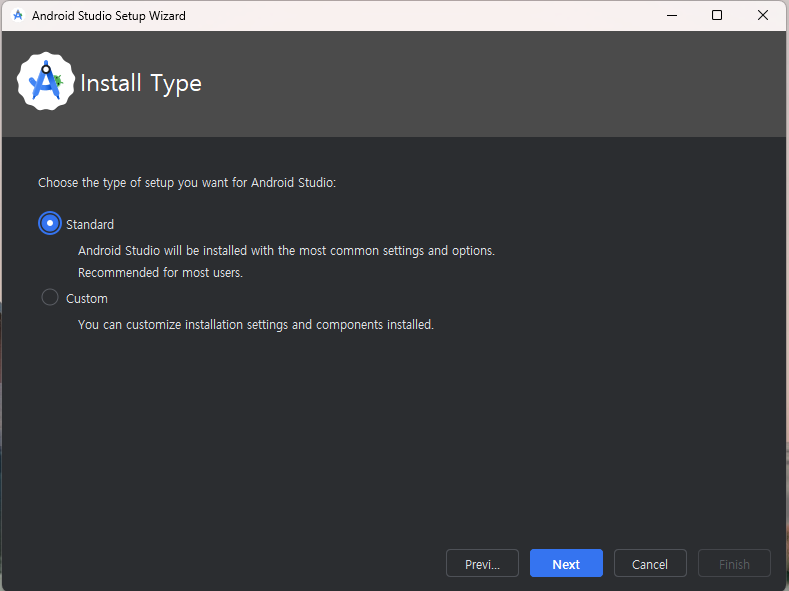
Task: Click "Choose the type of setup" prompt text
Action: point(187,183)
